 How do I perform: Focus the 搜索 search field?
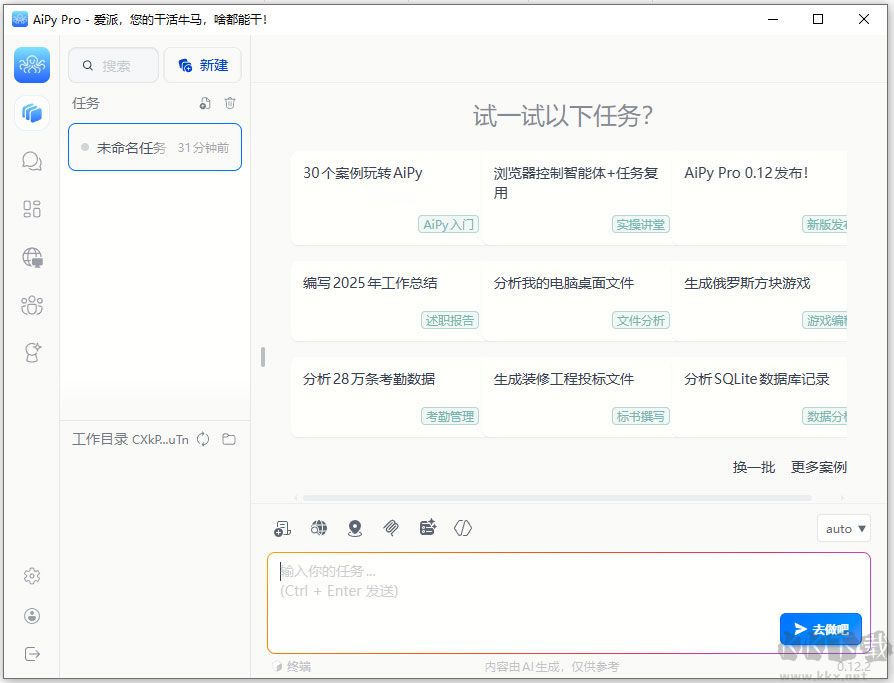click(x=113, y=66)
